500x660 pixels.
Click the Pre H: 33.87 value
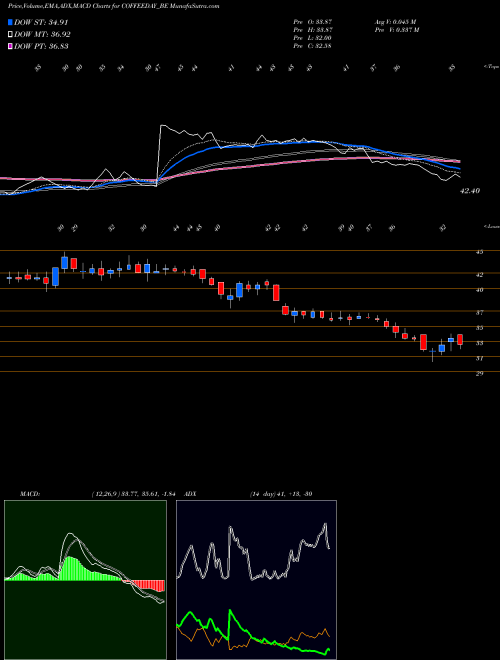click(312, 30)
